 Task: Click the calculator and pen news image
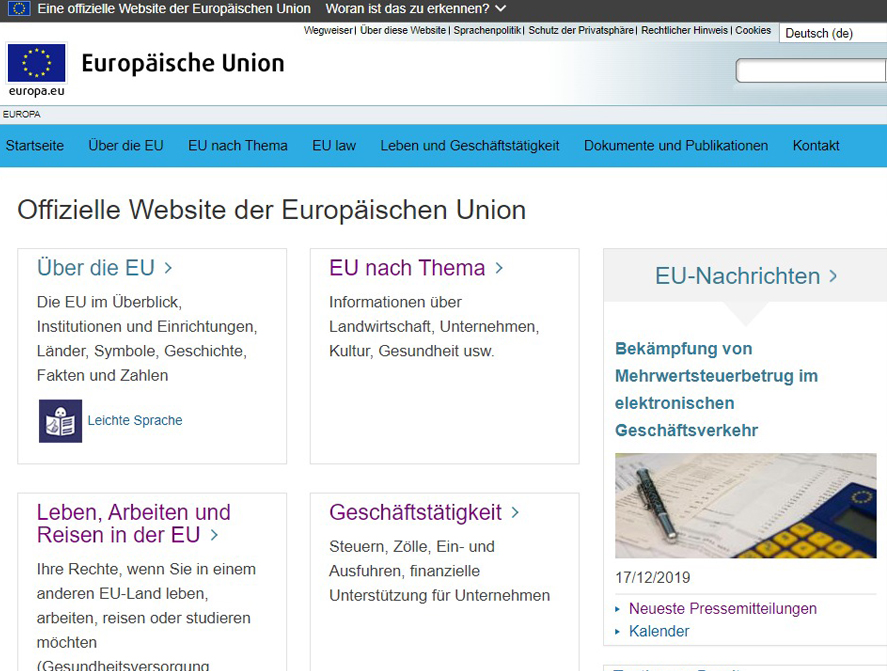coord(746,505)
